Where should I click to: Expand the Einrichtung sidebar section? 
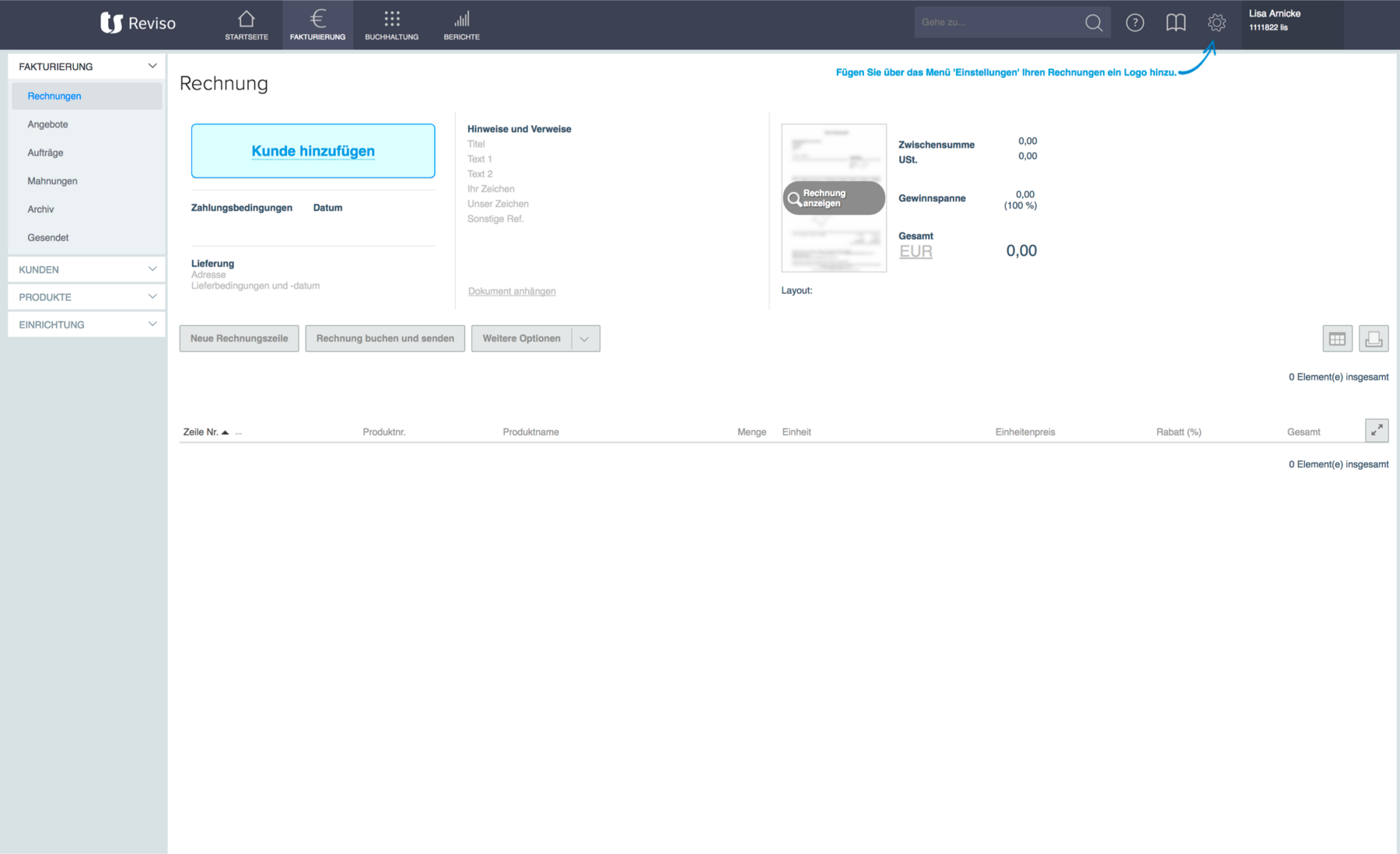click(x=86, y=324)
